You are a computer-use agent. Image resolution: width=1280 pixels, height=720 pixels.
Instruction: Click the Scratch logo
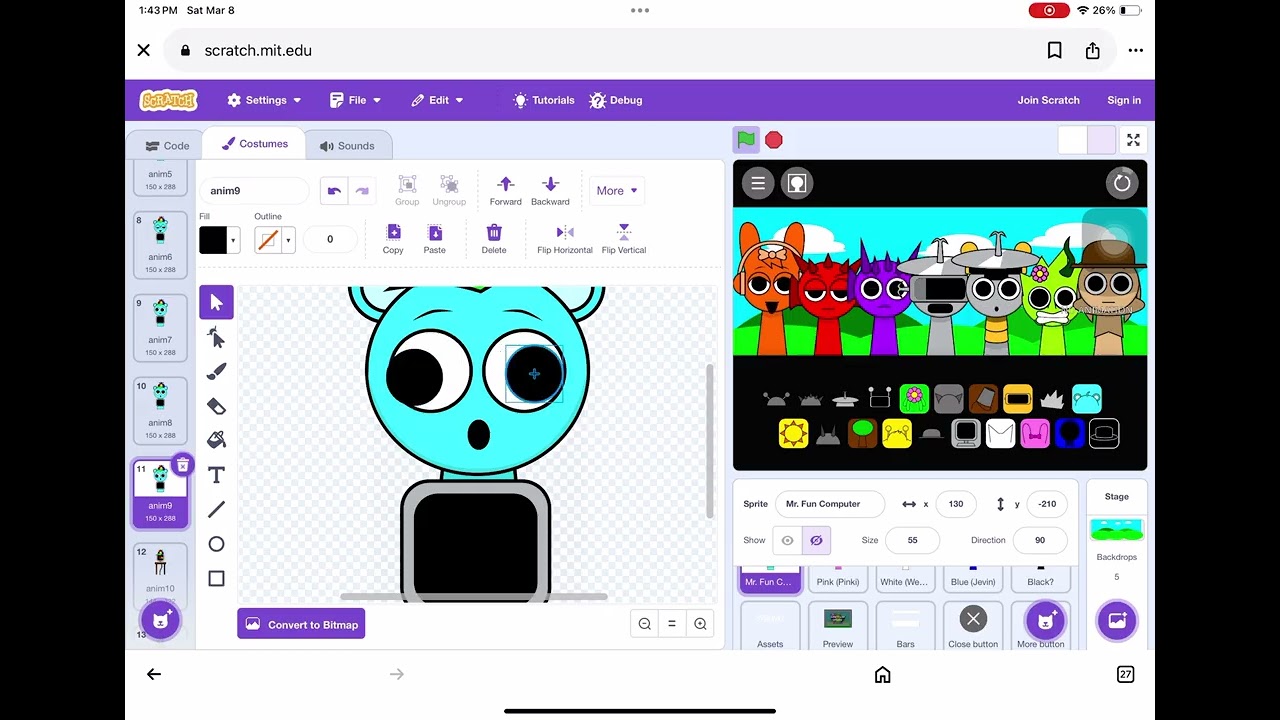[169, 100]
